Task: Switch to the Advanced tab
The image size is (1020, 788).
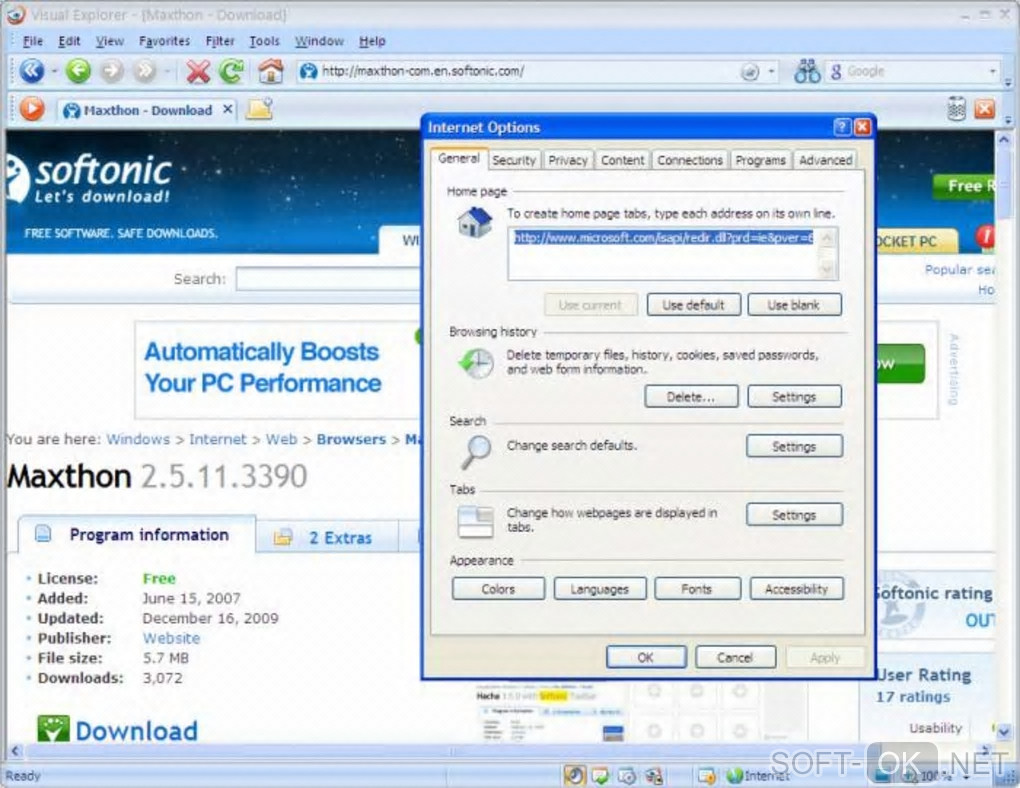Action: [825, 160]
